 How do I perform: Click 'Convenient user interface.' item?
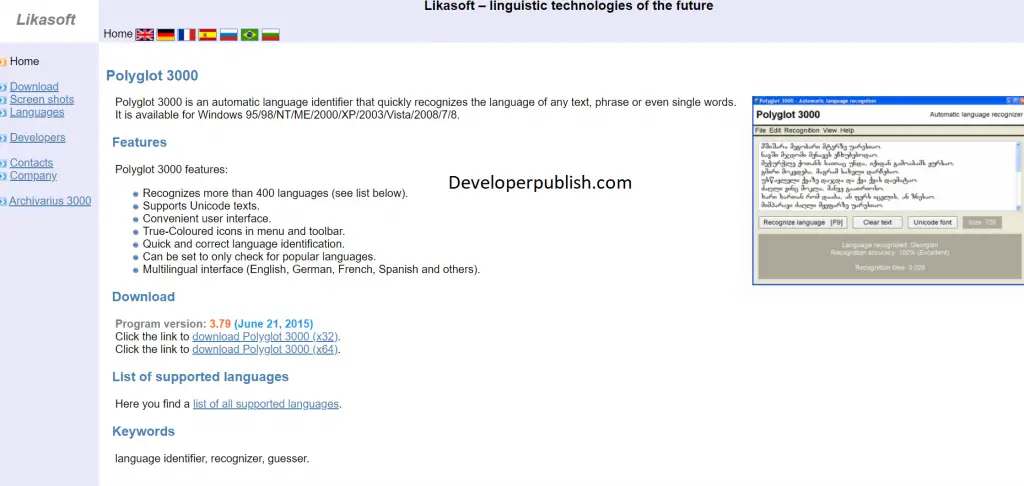click(x=207, y=219)
